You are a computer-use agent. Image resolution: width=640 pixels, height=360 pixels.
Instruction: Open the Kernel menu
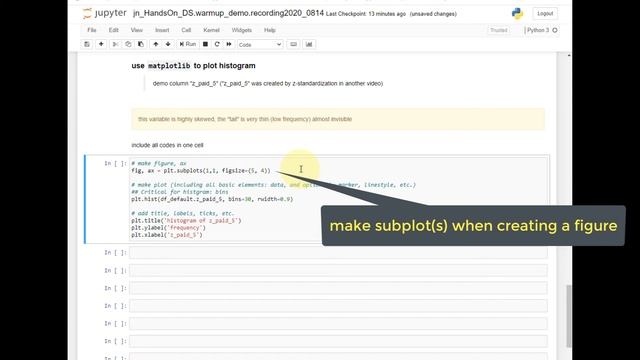211,30
